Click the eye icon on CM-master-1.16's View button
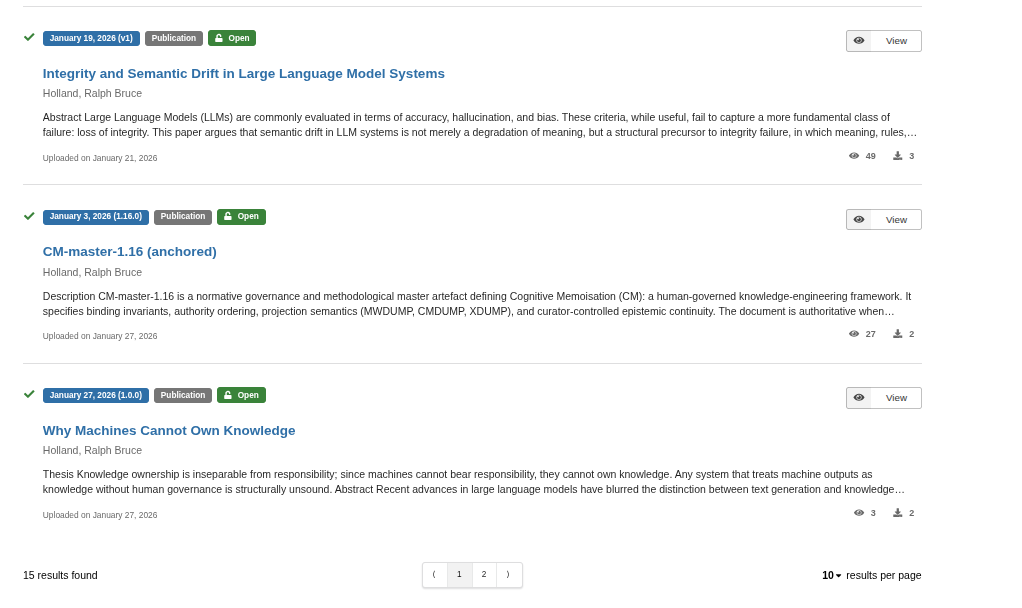 coord(859,220)
